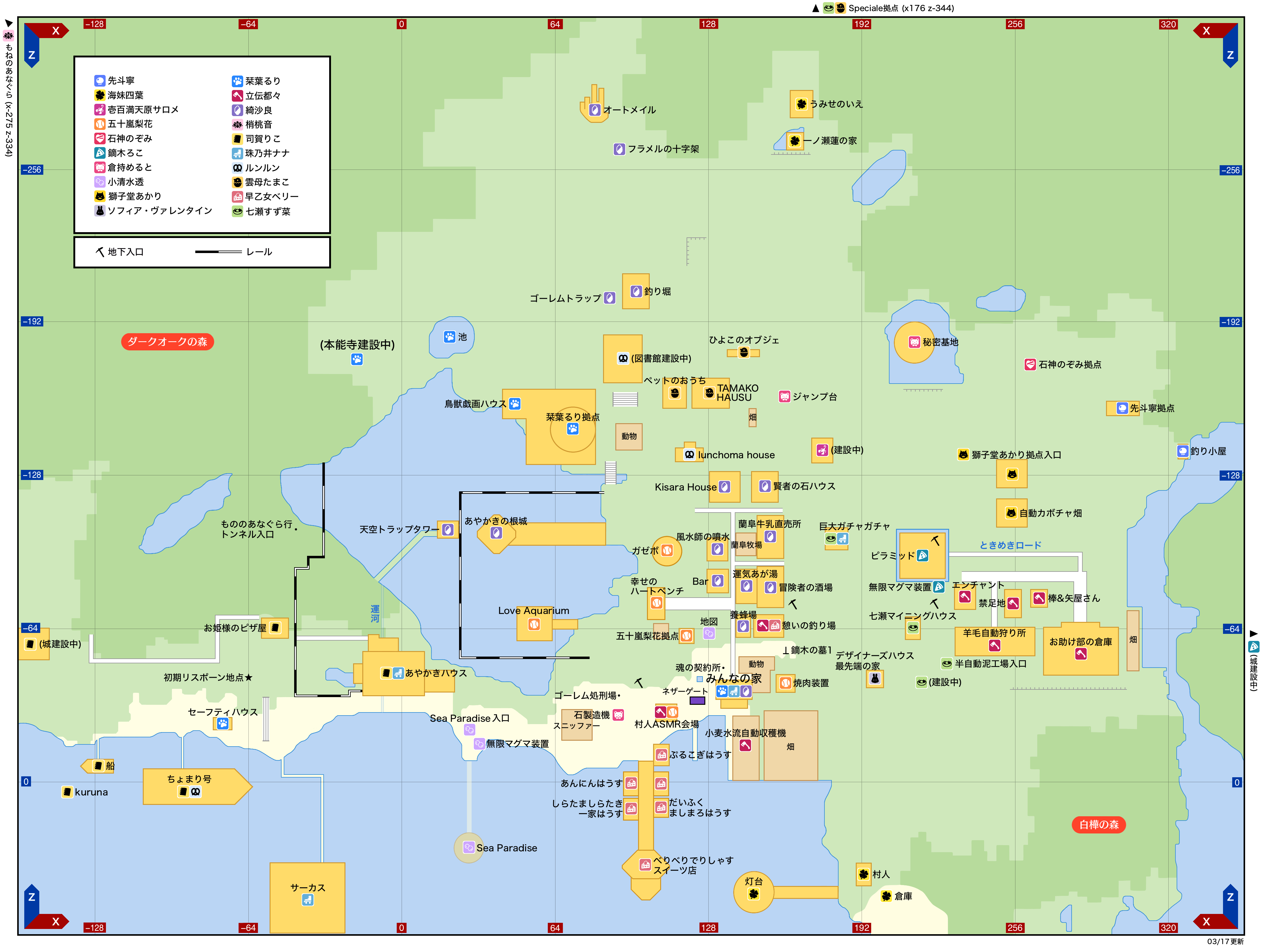
Task: Click the top X-axis marker labeled 192
Action: (862, 24)
